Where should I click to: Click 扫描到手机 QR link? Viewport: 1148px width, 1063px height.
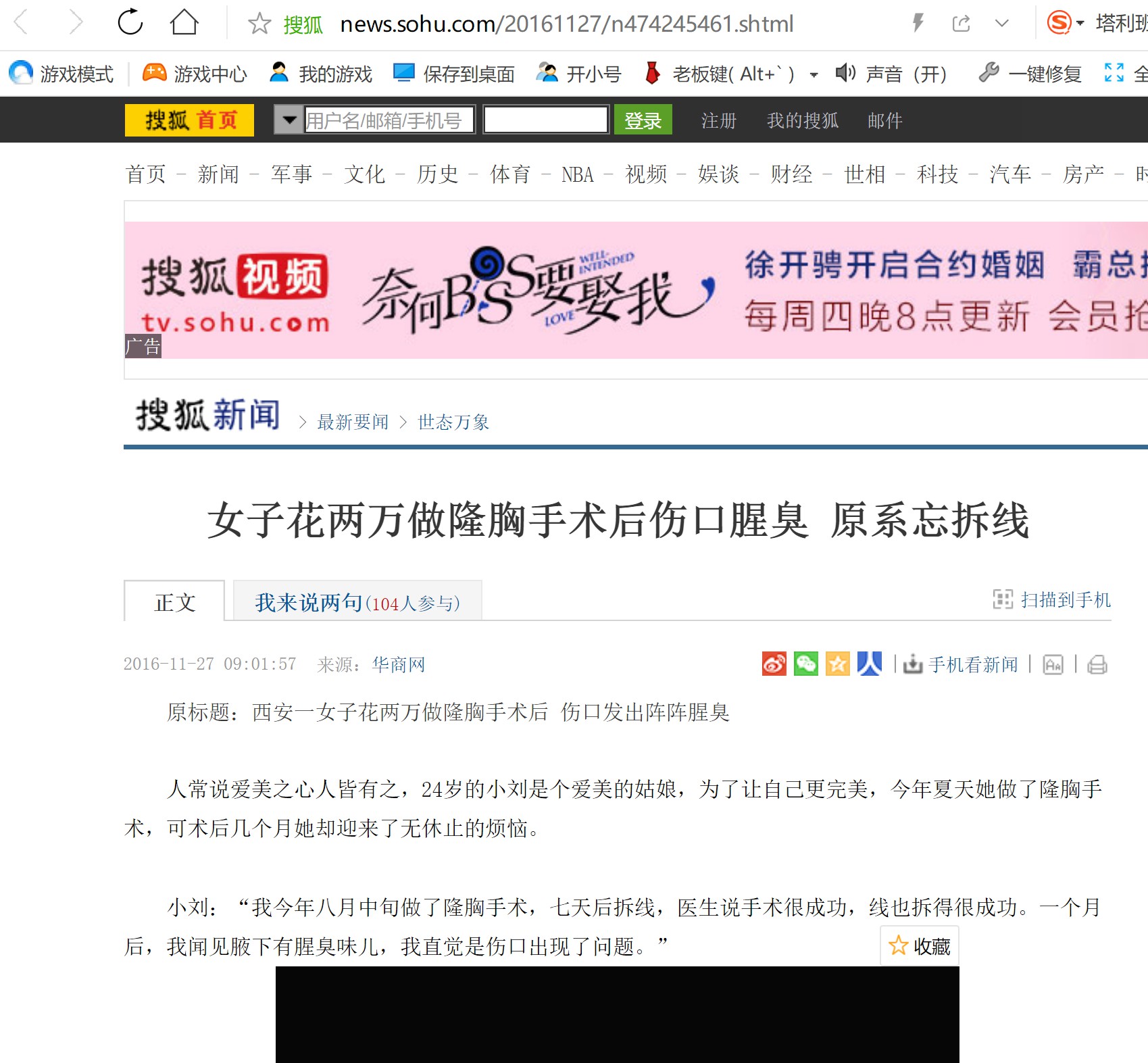tap(1052, 599)
